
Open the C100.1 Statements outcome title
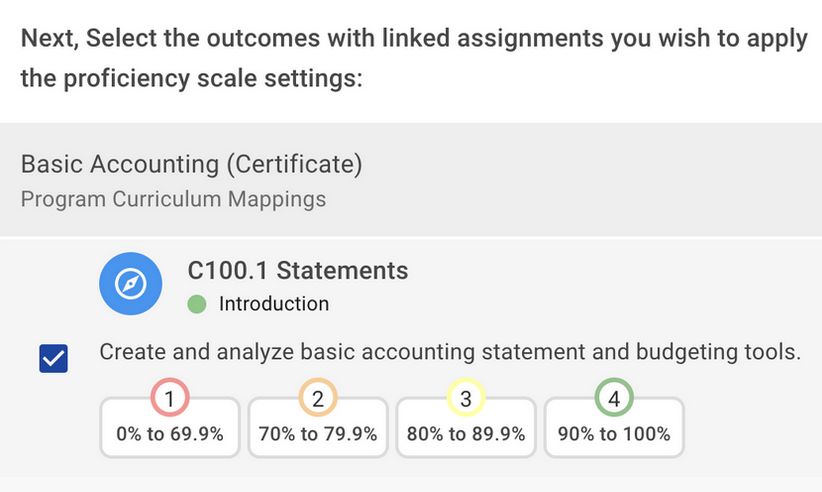click(298, 270)
